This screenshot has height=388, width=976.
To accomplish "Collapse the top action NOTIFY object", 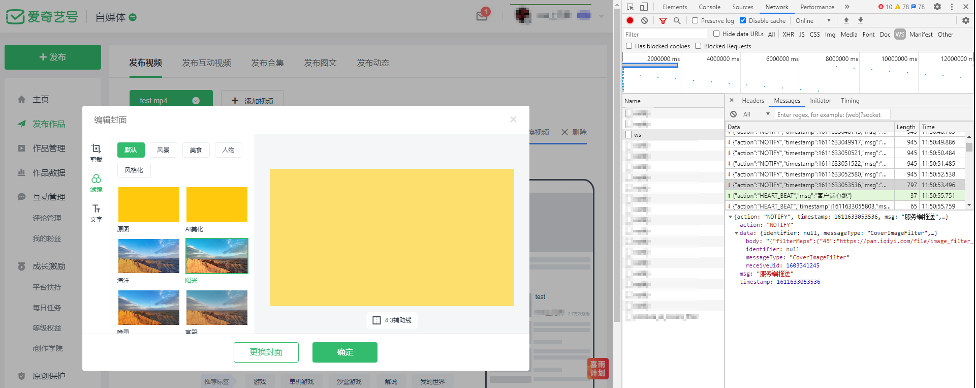I will pos(731,217).
